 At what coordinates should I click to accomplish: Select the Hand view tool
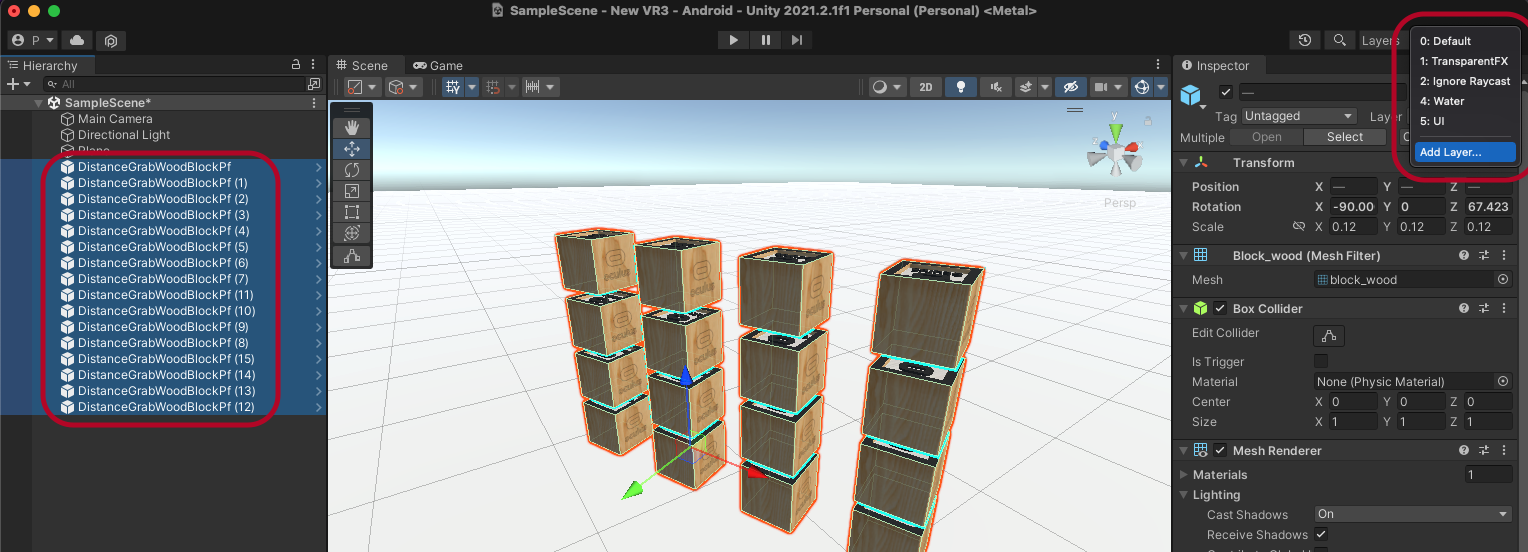[352, 128]
